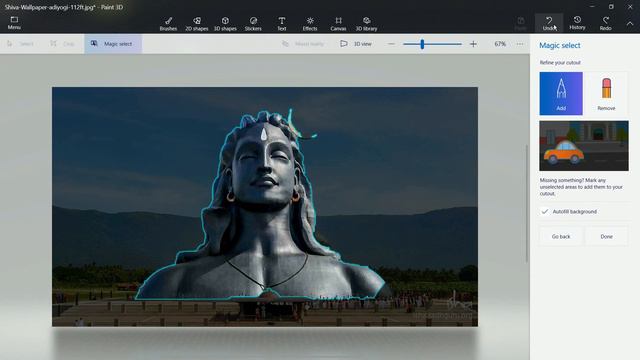Activate Magic select tool
This screenshot has width=640, height=360.
pos(113,44)
